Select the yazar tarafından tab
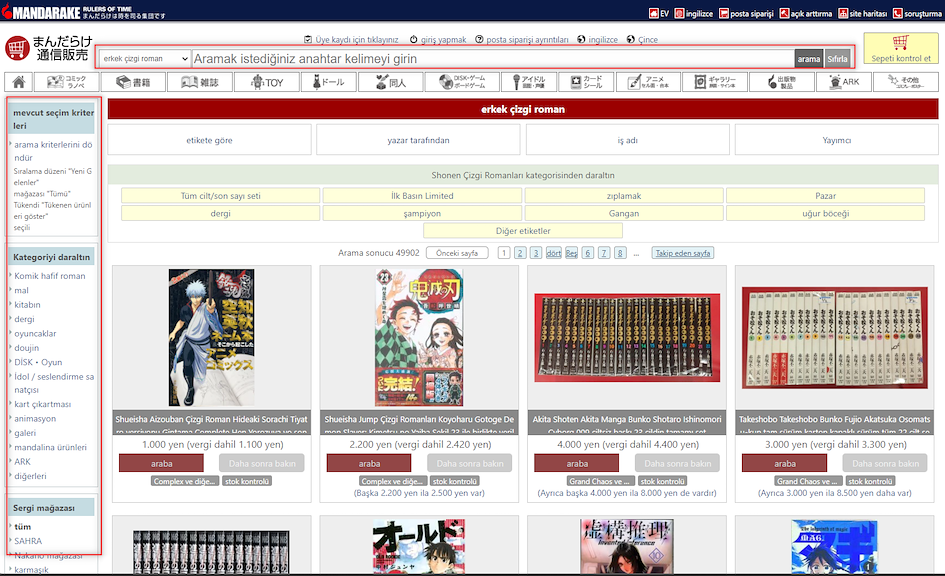 pos(418,140)
